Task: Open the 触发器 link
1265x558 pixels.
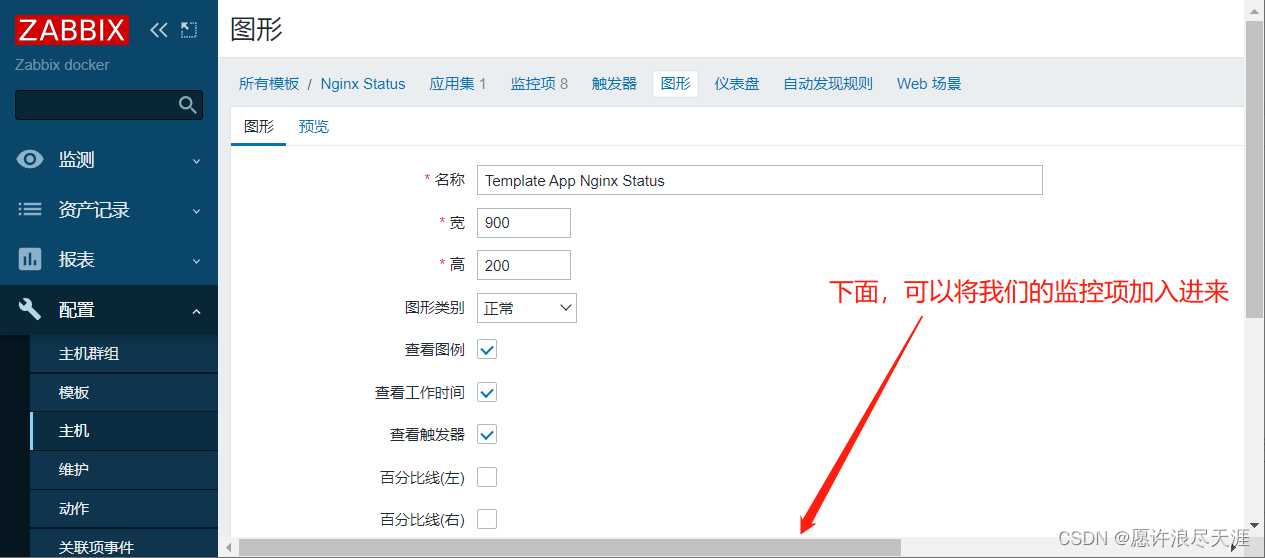Action: click(614, 84)
